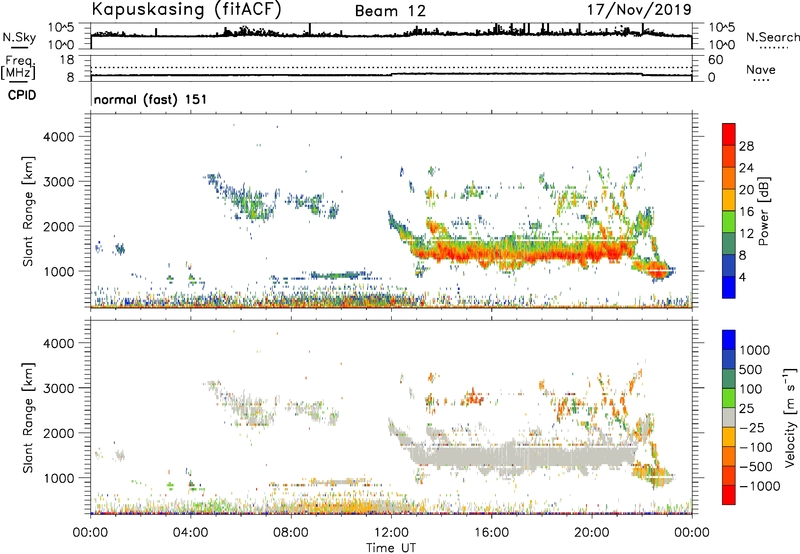Click the '3000' tick of the velocity panel
800x554 pixels.
(59, 388)
